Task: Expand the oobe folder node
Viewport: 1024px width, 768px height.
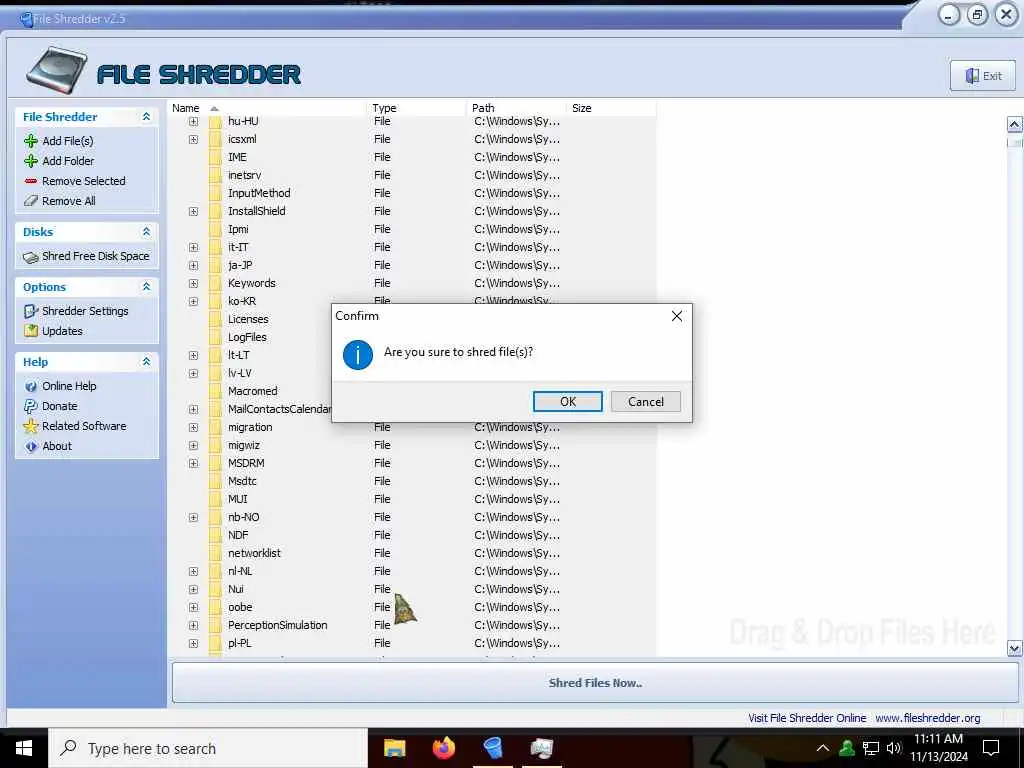Action: point(193,607)
